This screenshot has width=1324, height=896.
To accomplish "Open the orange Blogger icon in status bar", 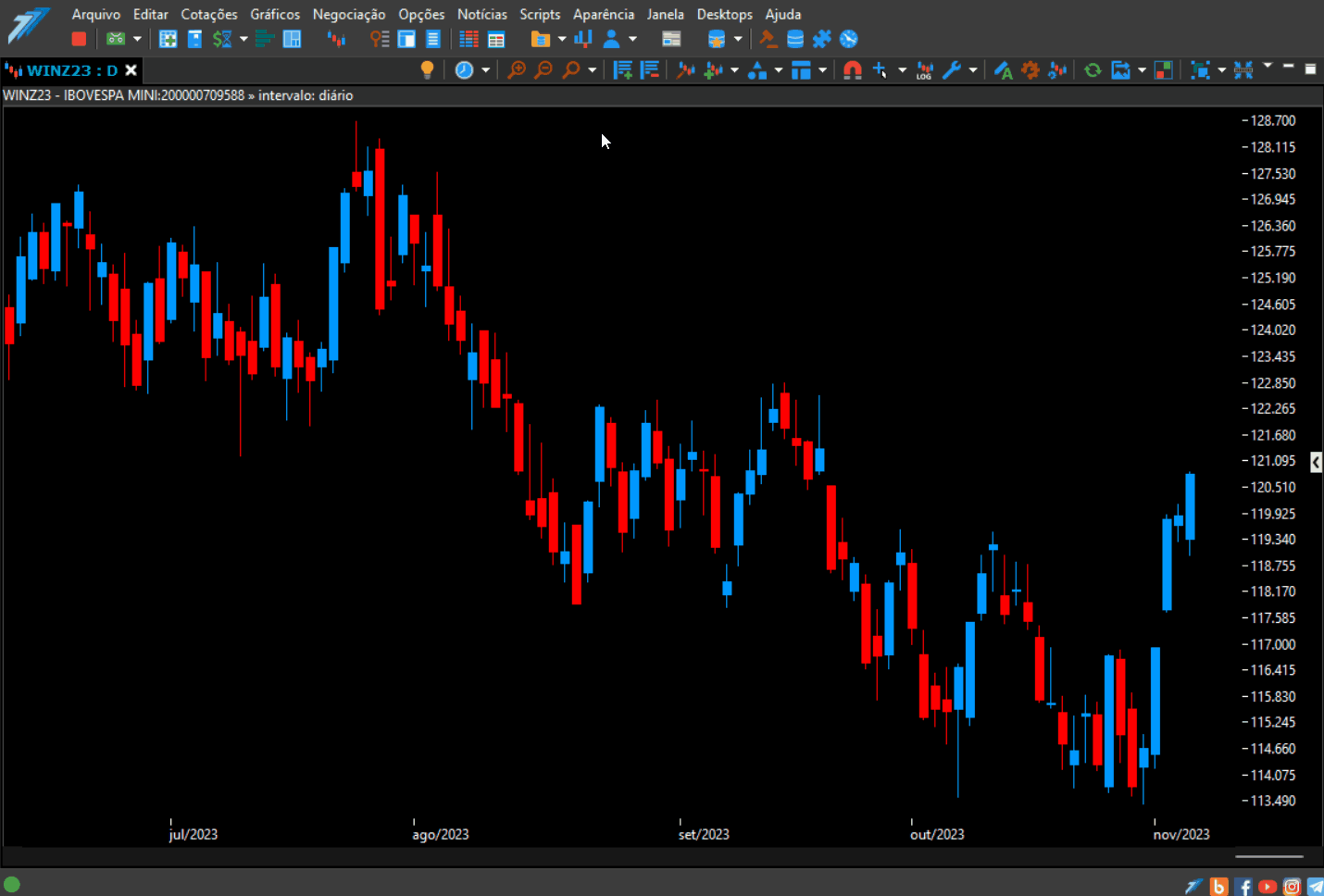I will tap(1219, 887).
